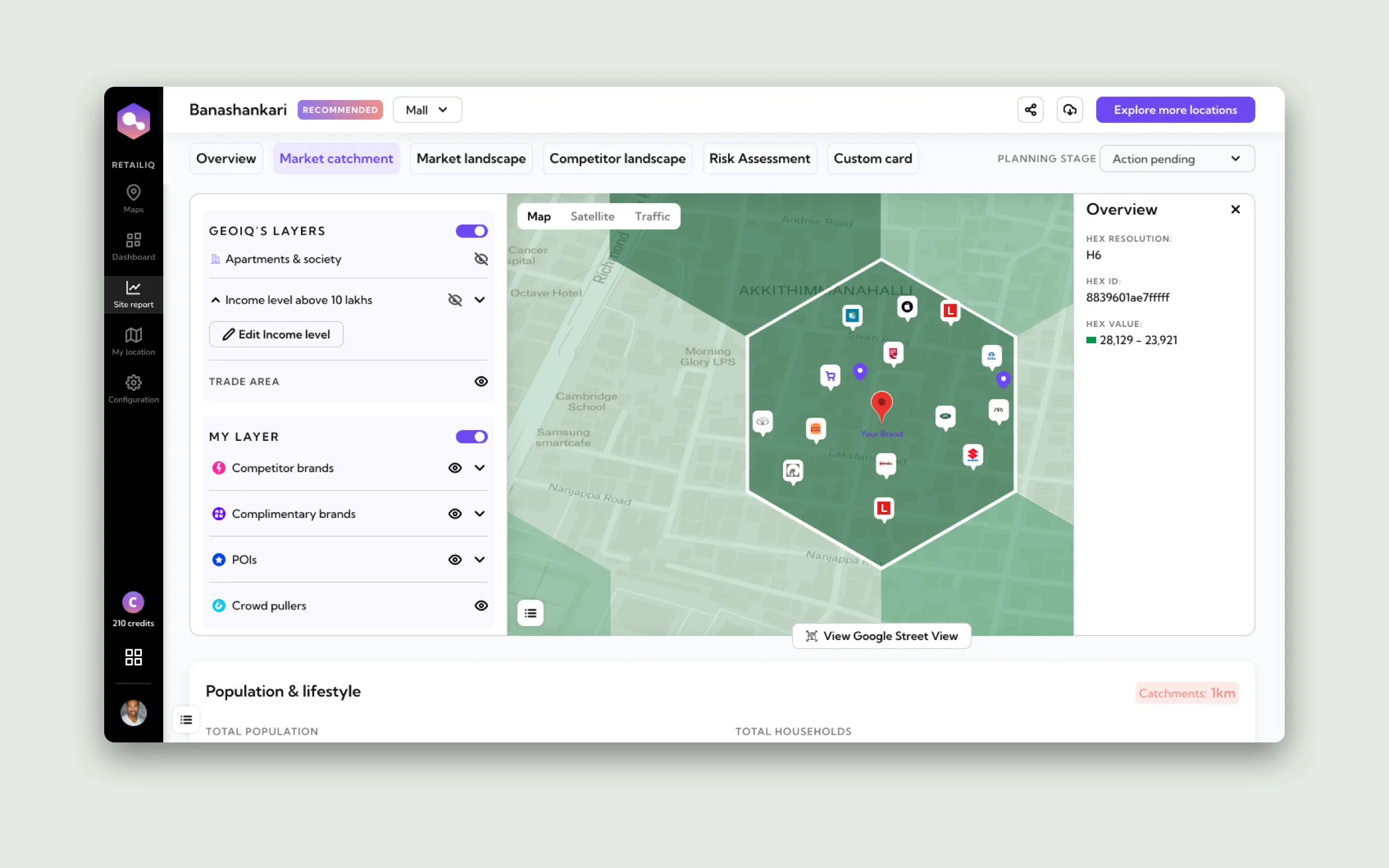
Task: Click the red Your Brand map pin
Action: [881, 406]
